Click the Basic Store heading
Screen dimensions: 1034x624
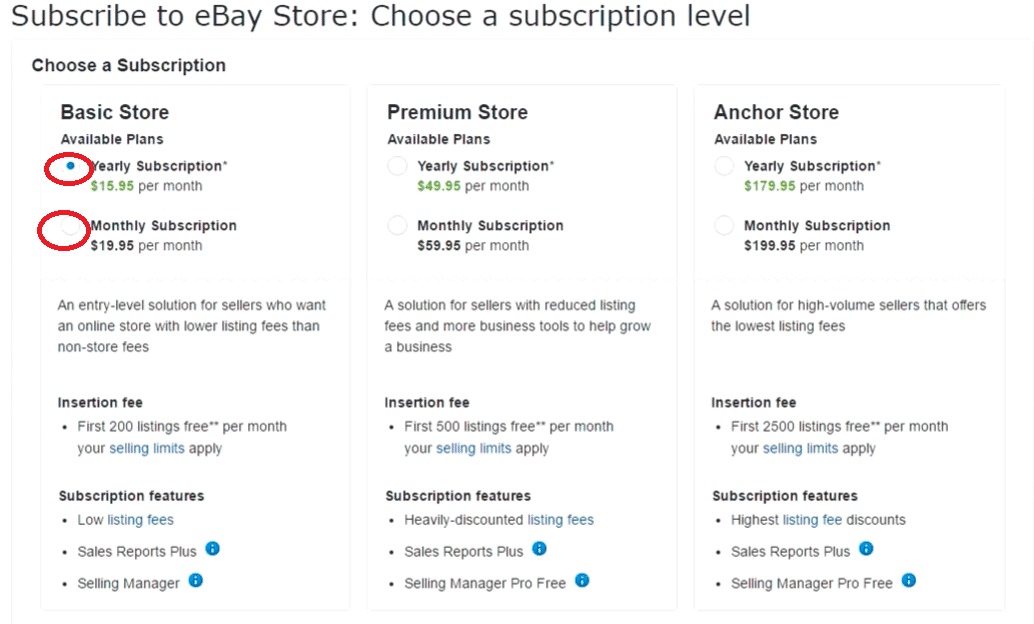[x=115, y=112]
